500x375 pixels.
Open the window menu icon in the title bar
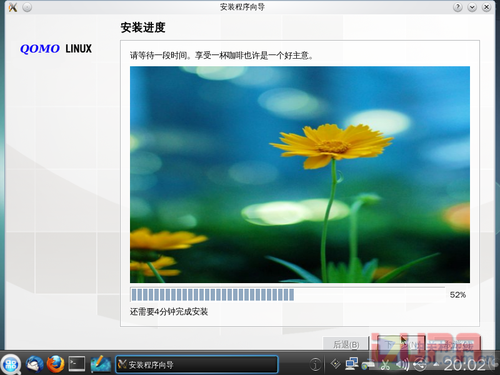(x=13, y=7)
